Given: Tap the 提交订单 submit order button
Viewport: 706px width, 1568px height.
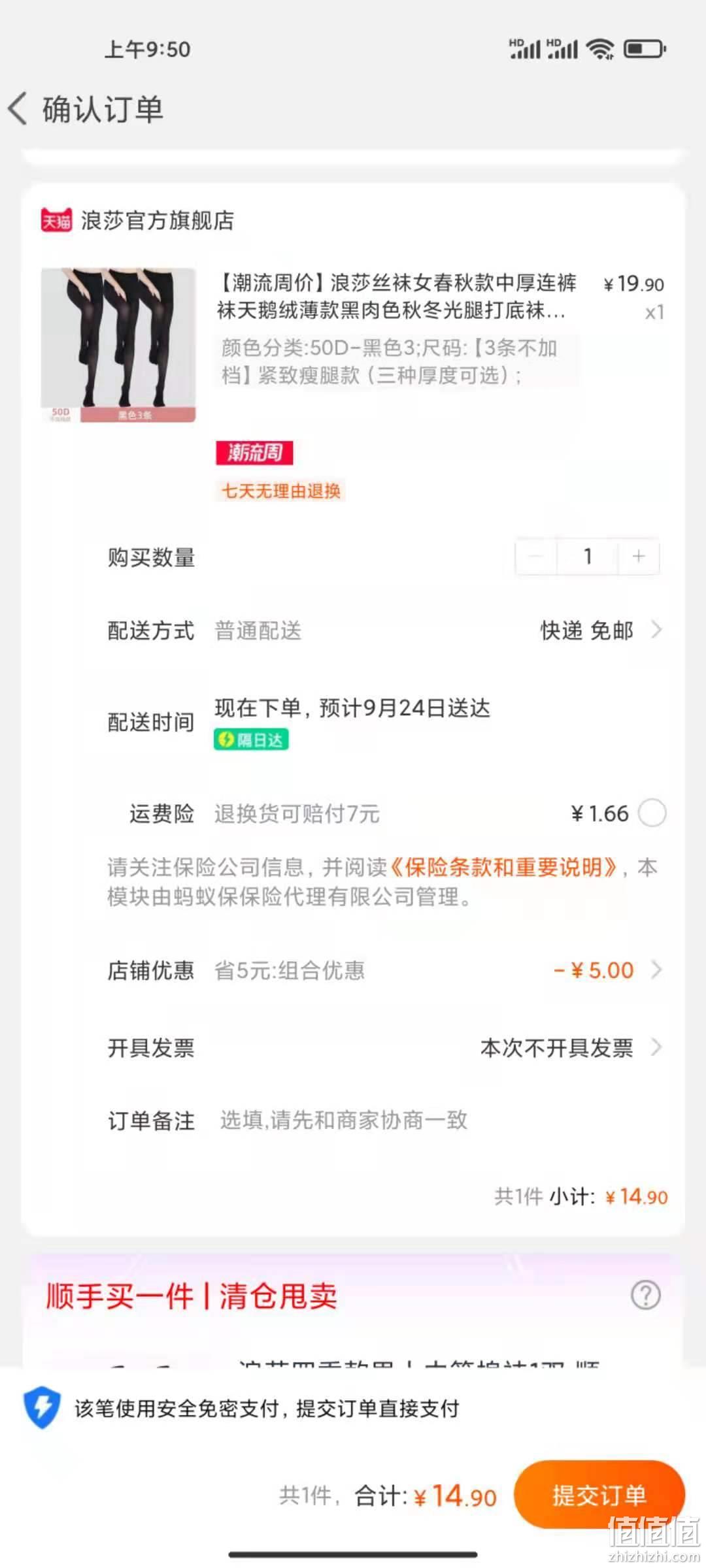Looking at the screenshot, I should [x=599, y=1495].
